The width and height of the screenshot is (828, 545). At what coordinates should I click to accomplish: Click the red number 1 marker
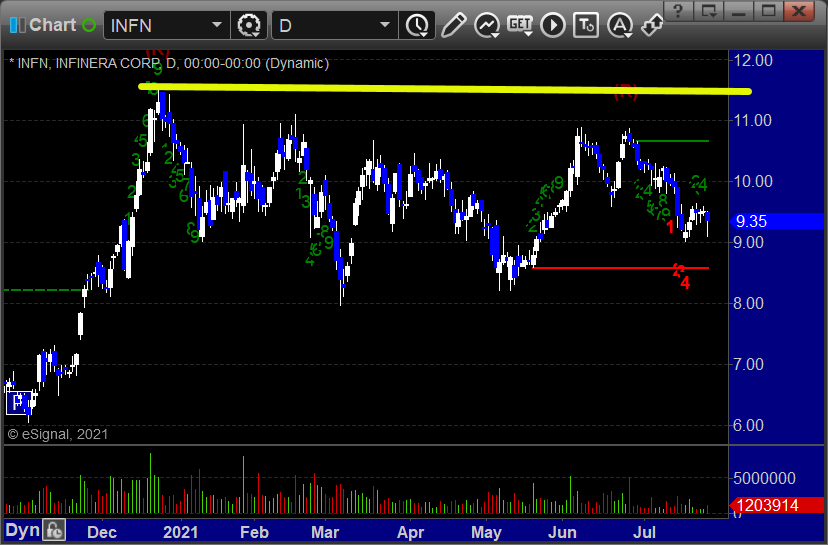pyautogui.click(x=670, y=227)
